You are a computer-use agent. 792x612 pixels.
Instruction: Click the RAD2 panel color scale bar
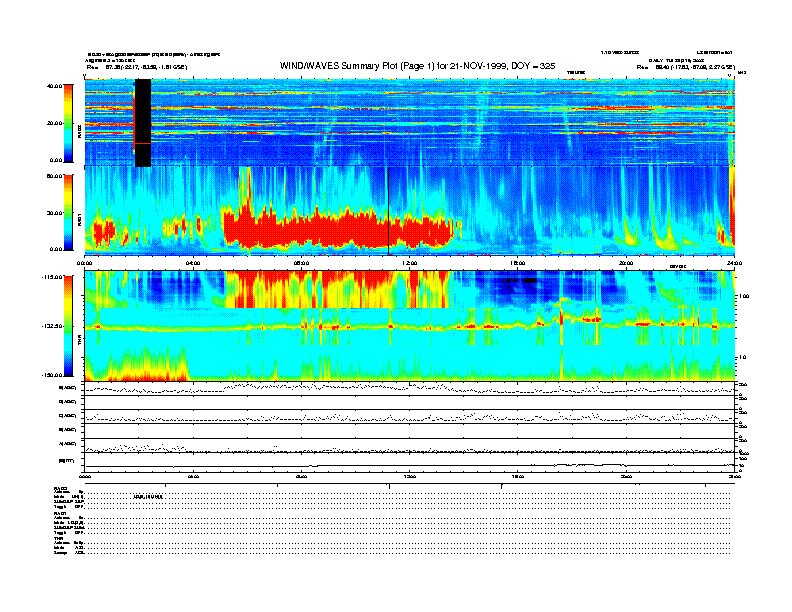click(x=68, y=123)
